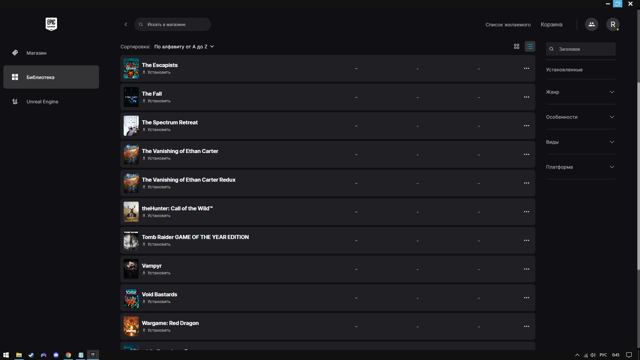Screen dimensions: 640x360
Task: Click Epic Games Launcher taskbar icon
Action: (x=93, y=355)
